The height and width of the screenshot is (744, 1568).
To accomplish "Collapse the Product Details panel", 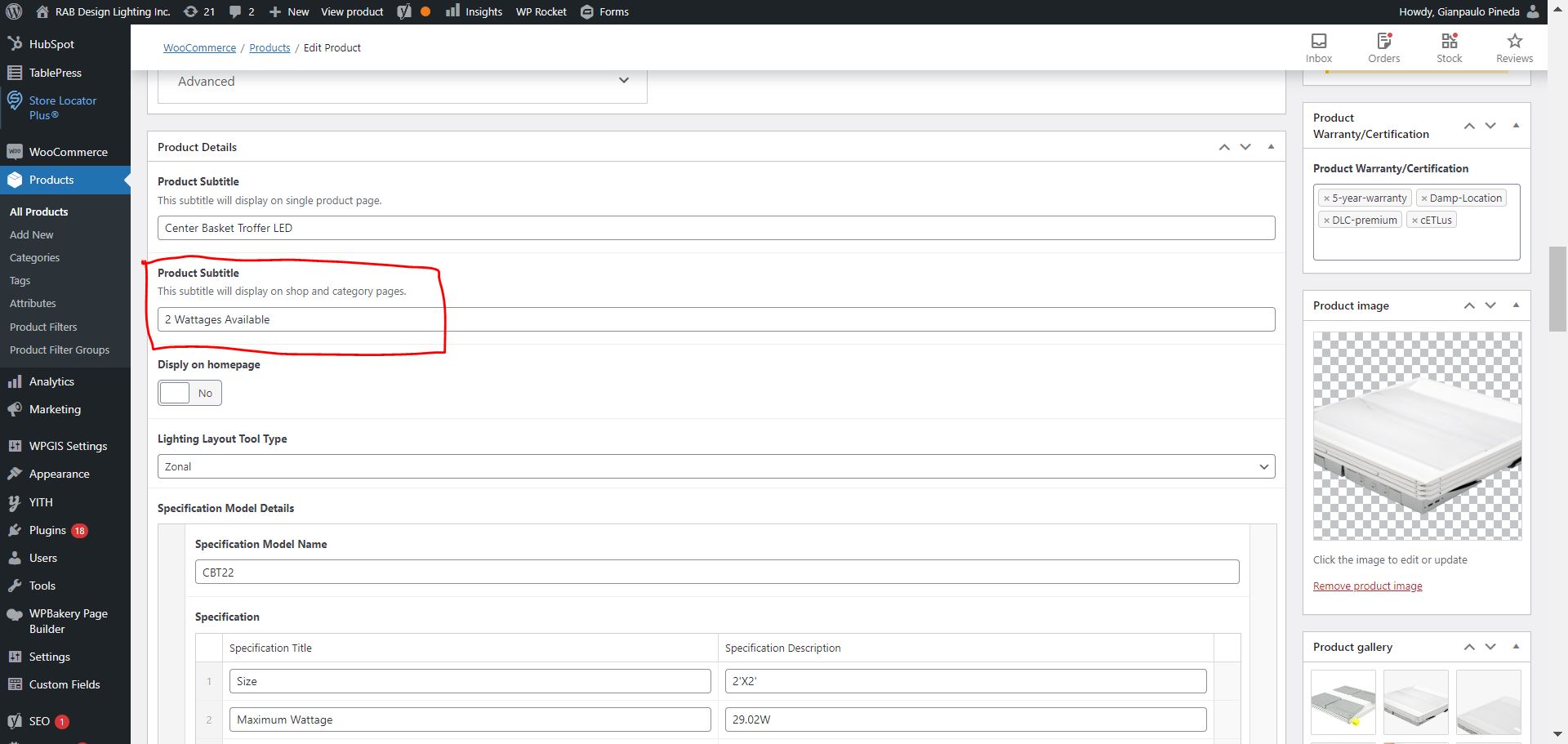I will pos(1271,147).
